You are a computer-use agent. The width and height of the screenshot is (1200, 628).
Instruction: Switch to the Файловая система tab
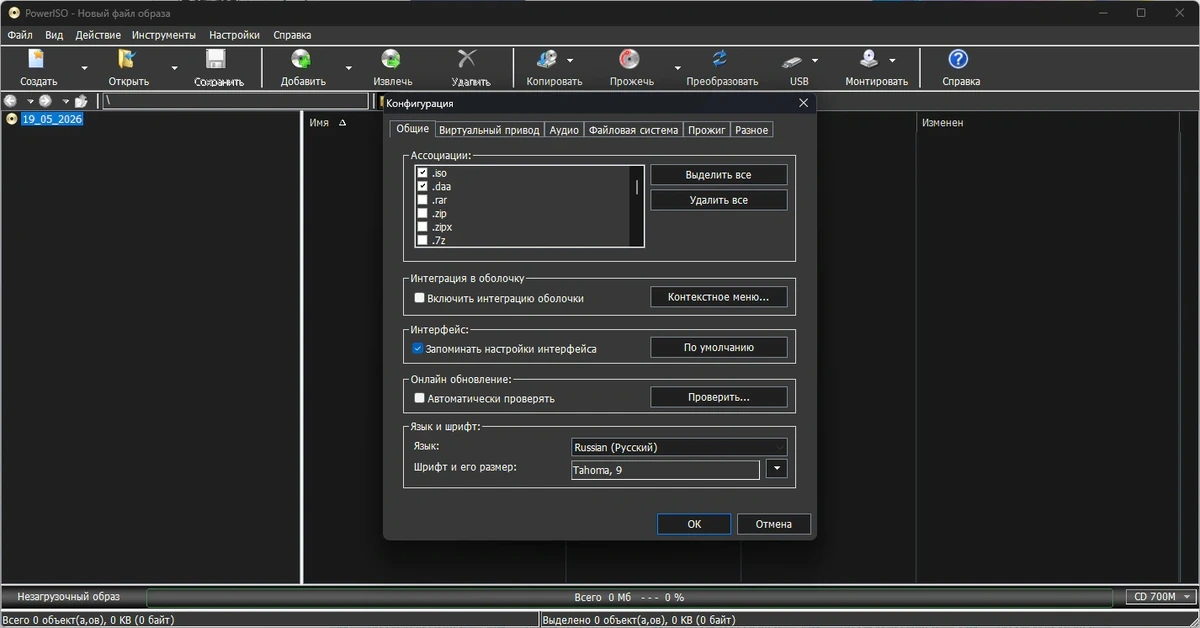[x=634, y=130]
